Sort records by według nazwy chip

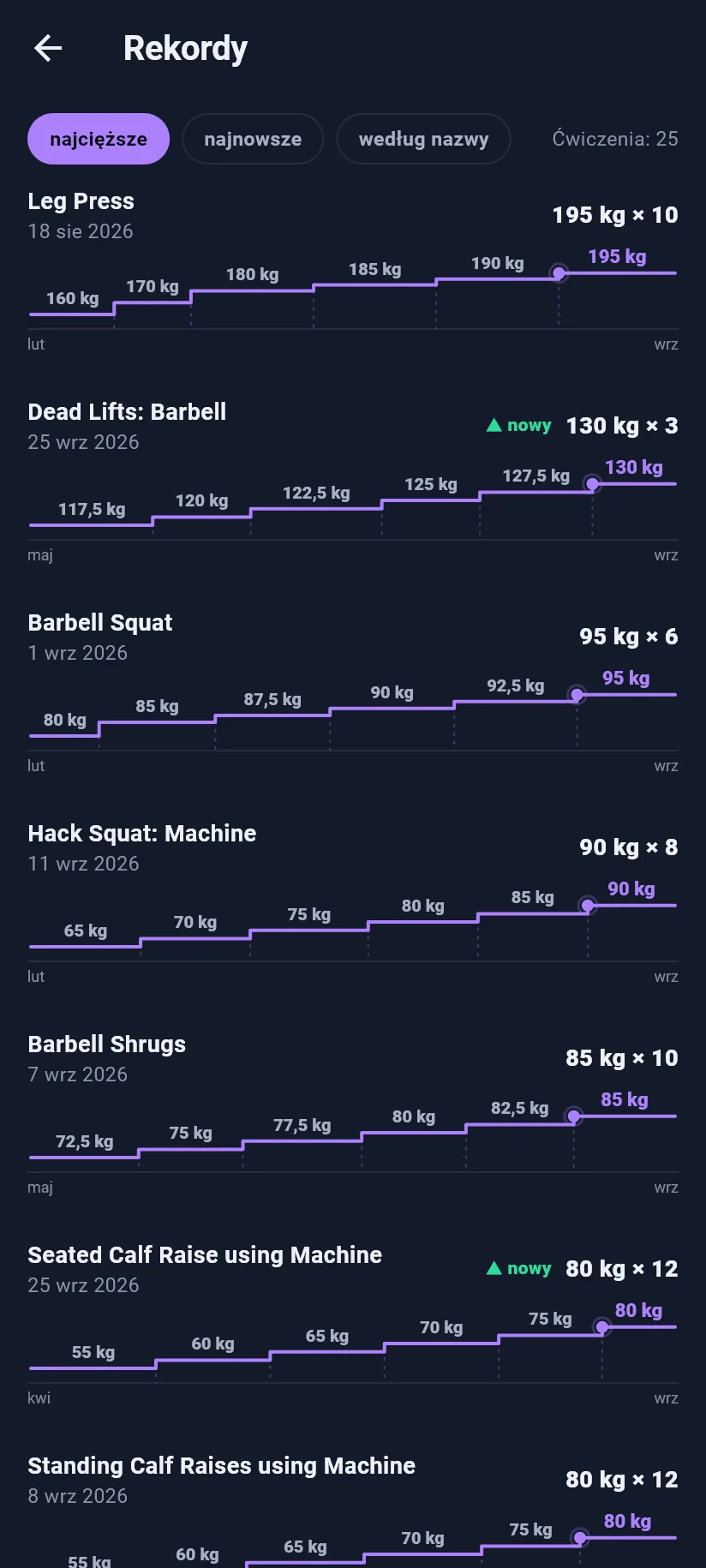(423, 139)
